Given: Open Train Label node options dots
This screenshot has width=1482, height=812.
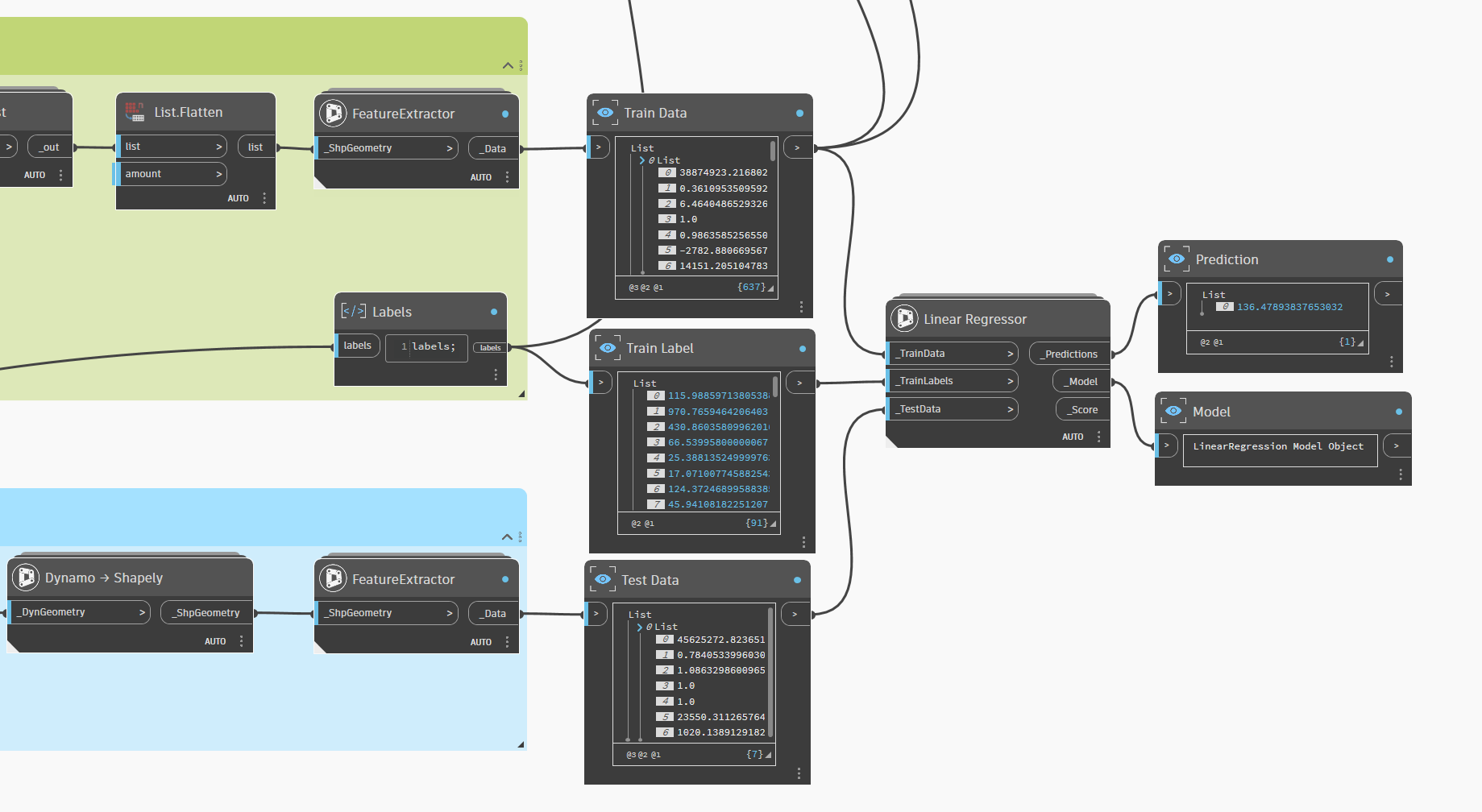Looking at the screenshot, I should pos(803,542).
